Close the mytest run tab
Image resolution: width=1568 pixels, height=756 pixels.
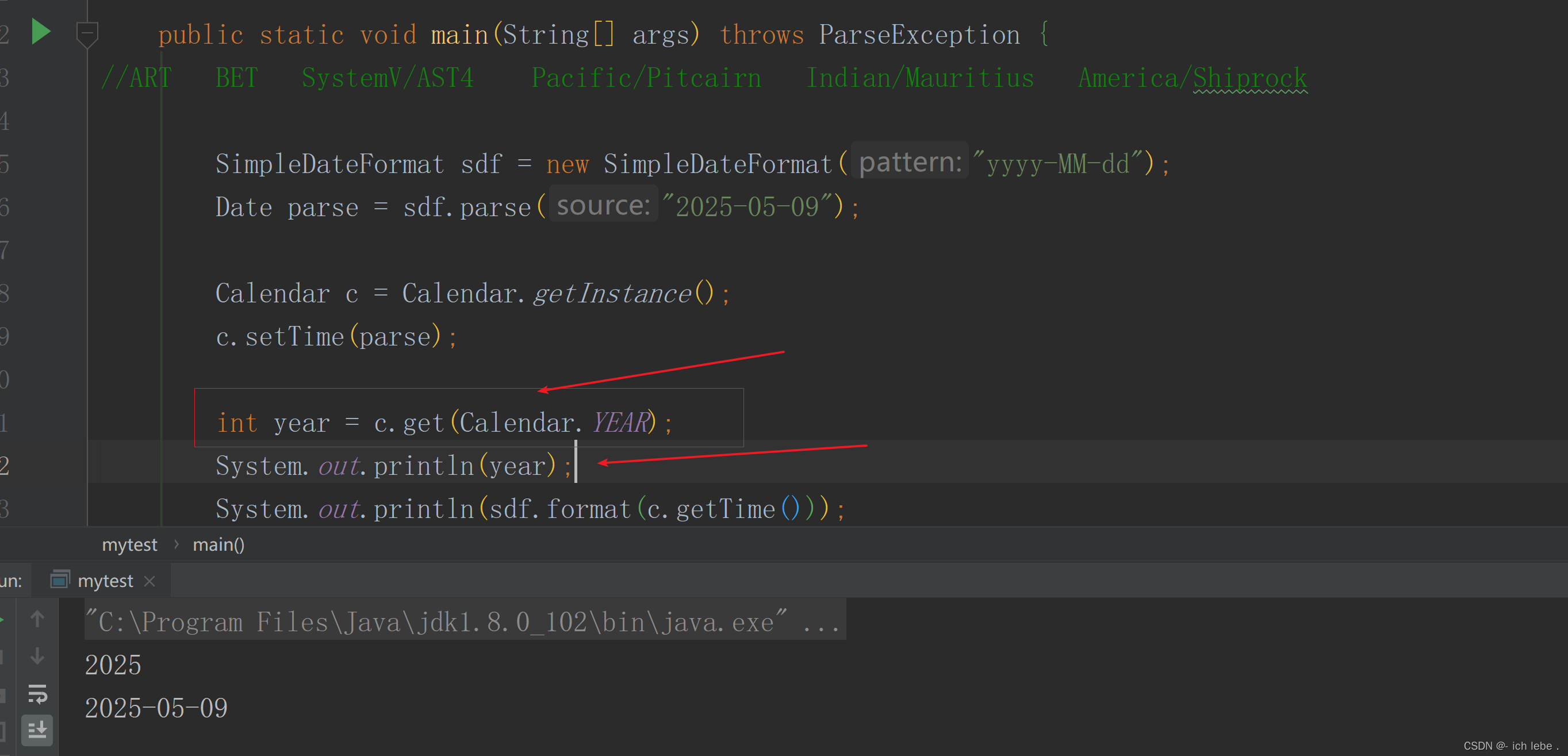pyautogui.click(x=149, y=581)
